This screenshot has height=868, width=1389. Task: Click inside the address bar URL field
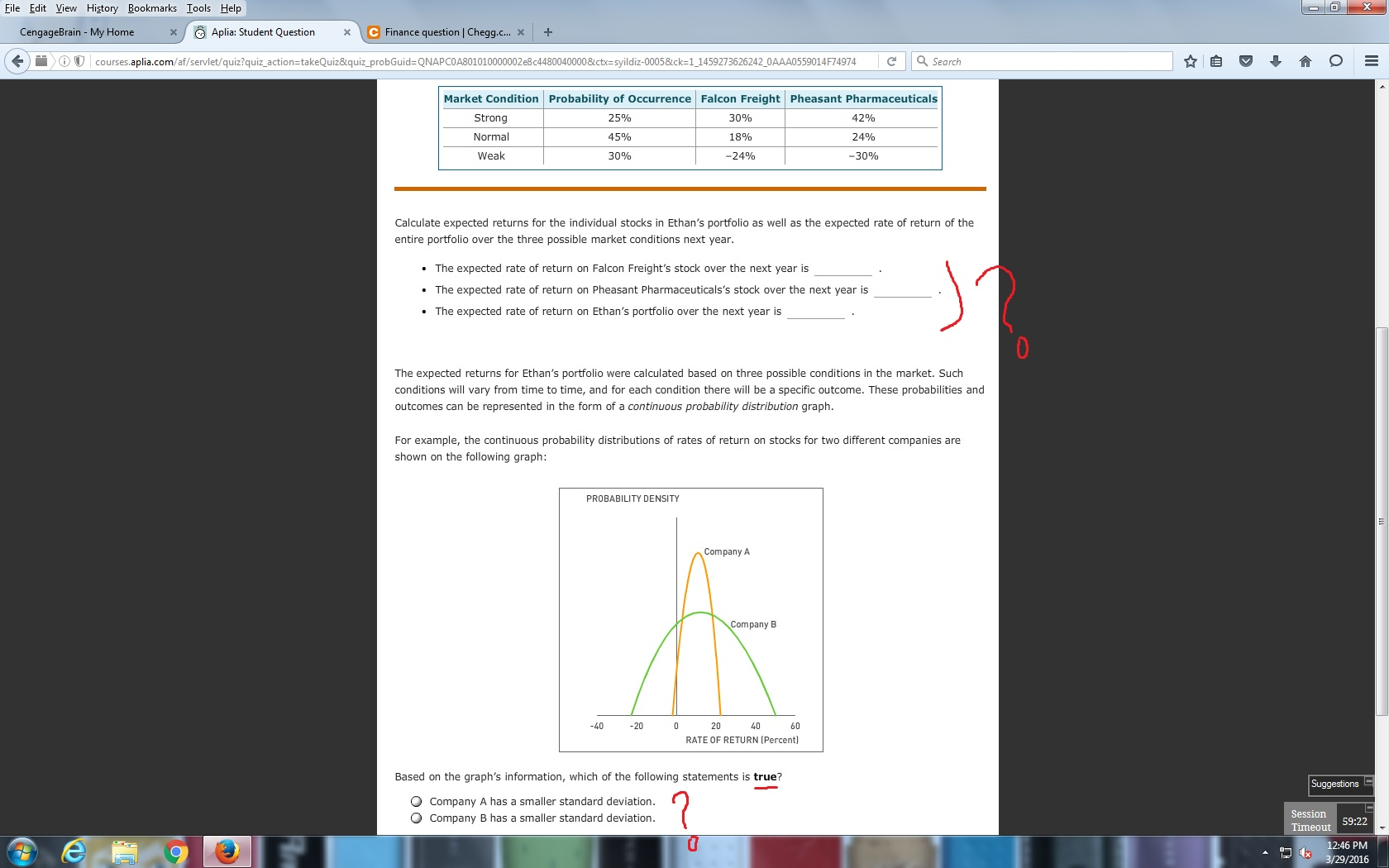(x=413, y=60)
